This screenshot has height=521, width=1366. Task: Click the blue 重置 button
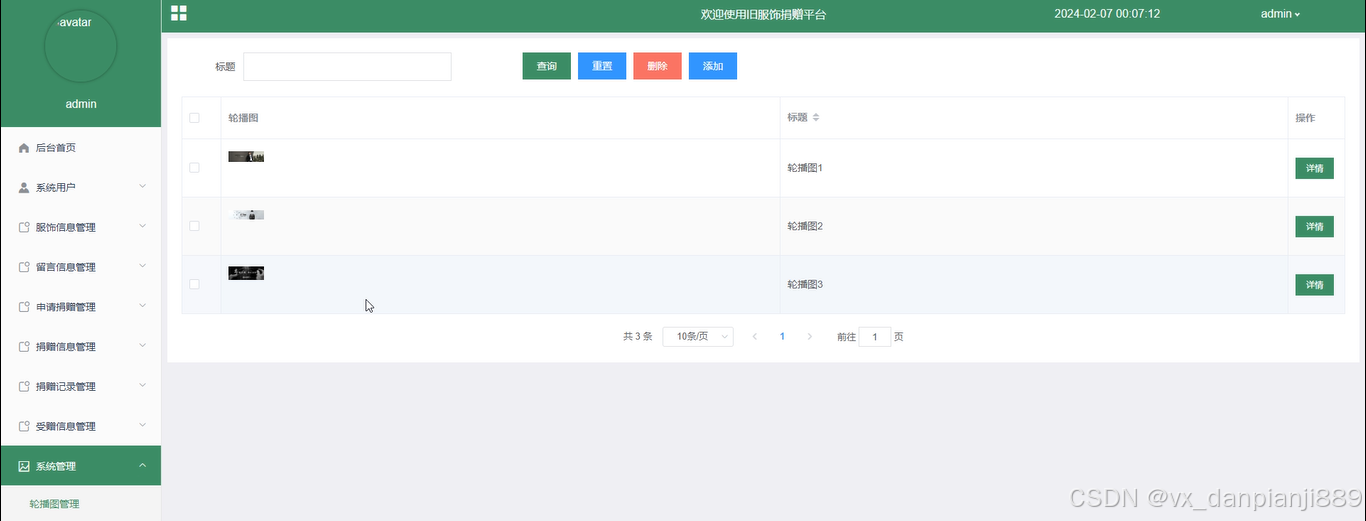[x=602, y=66]
